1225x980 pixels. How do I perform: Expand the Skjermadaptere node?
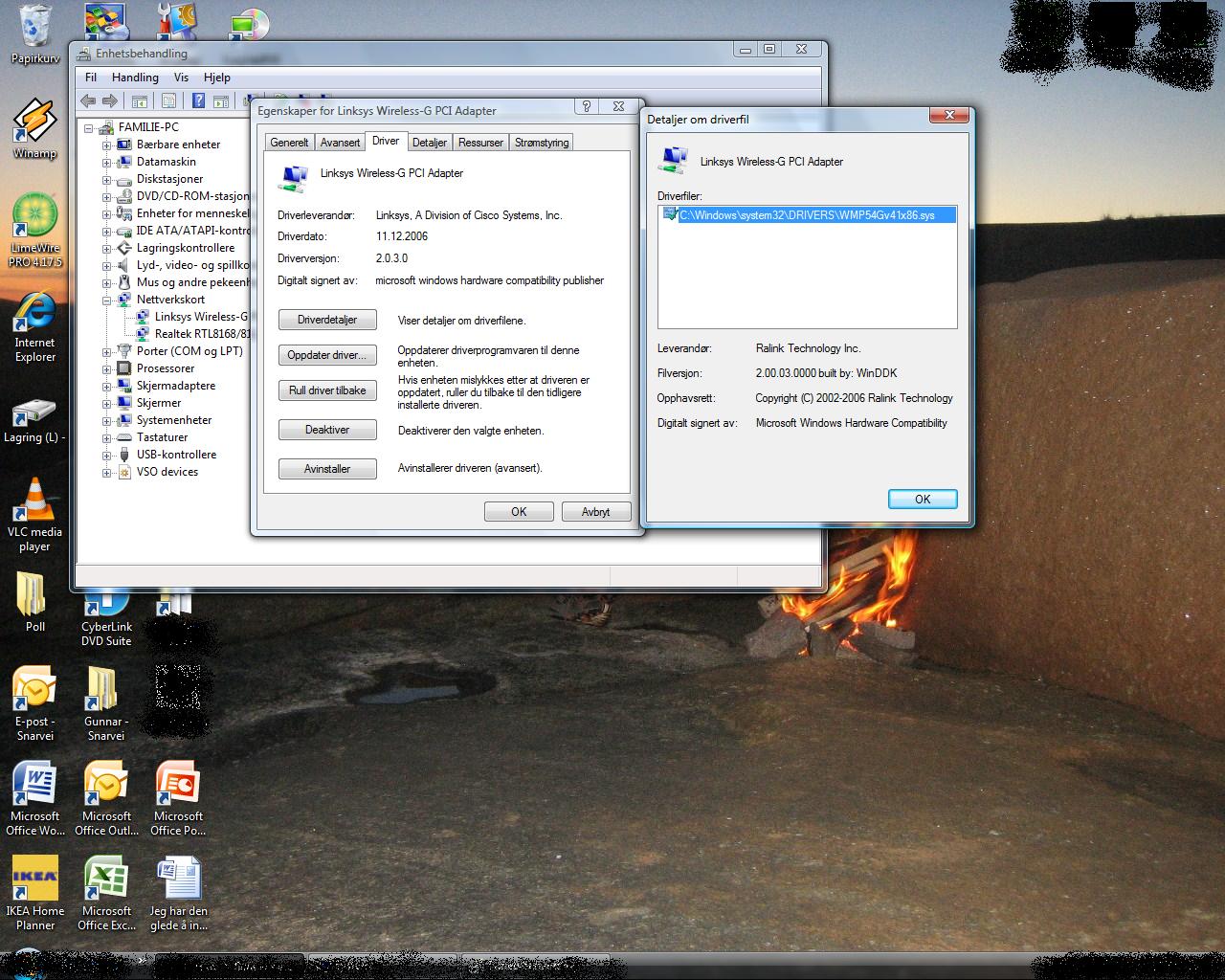106,386
